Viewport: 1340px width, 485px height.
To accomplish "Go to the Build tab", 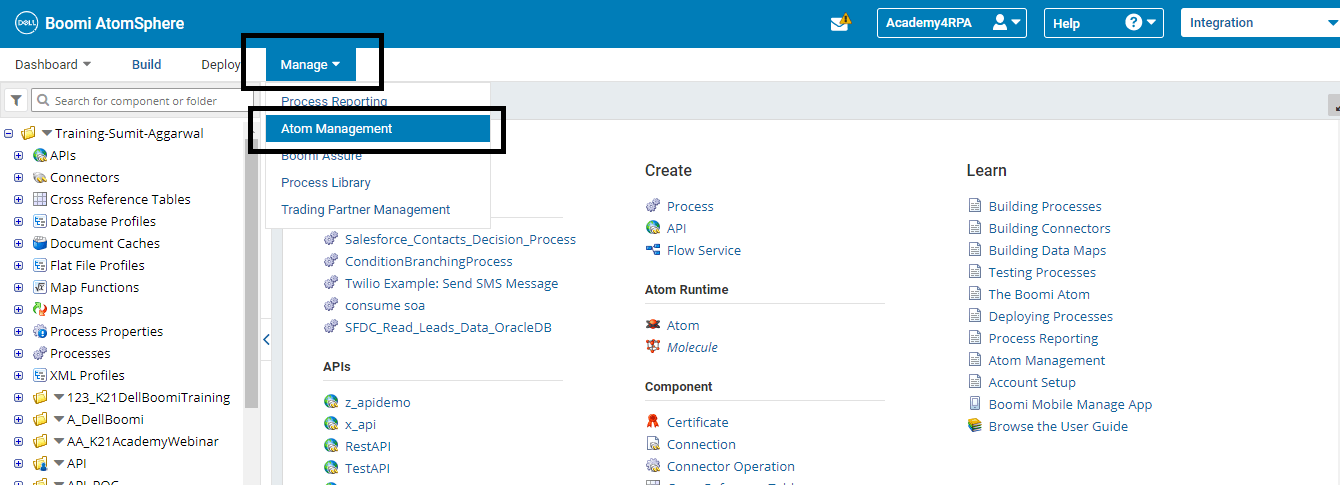I will pos(146,64).
